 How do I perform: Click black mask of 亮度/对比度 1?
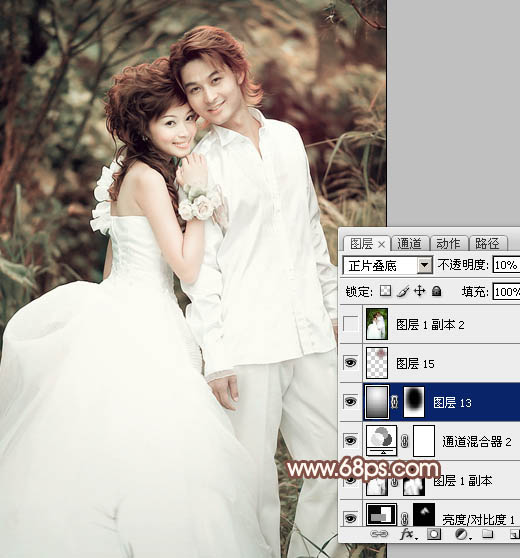click(424, 515)
